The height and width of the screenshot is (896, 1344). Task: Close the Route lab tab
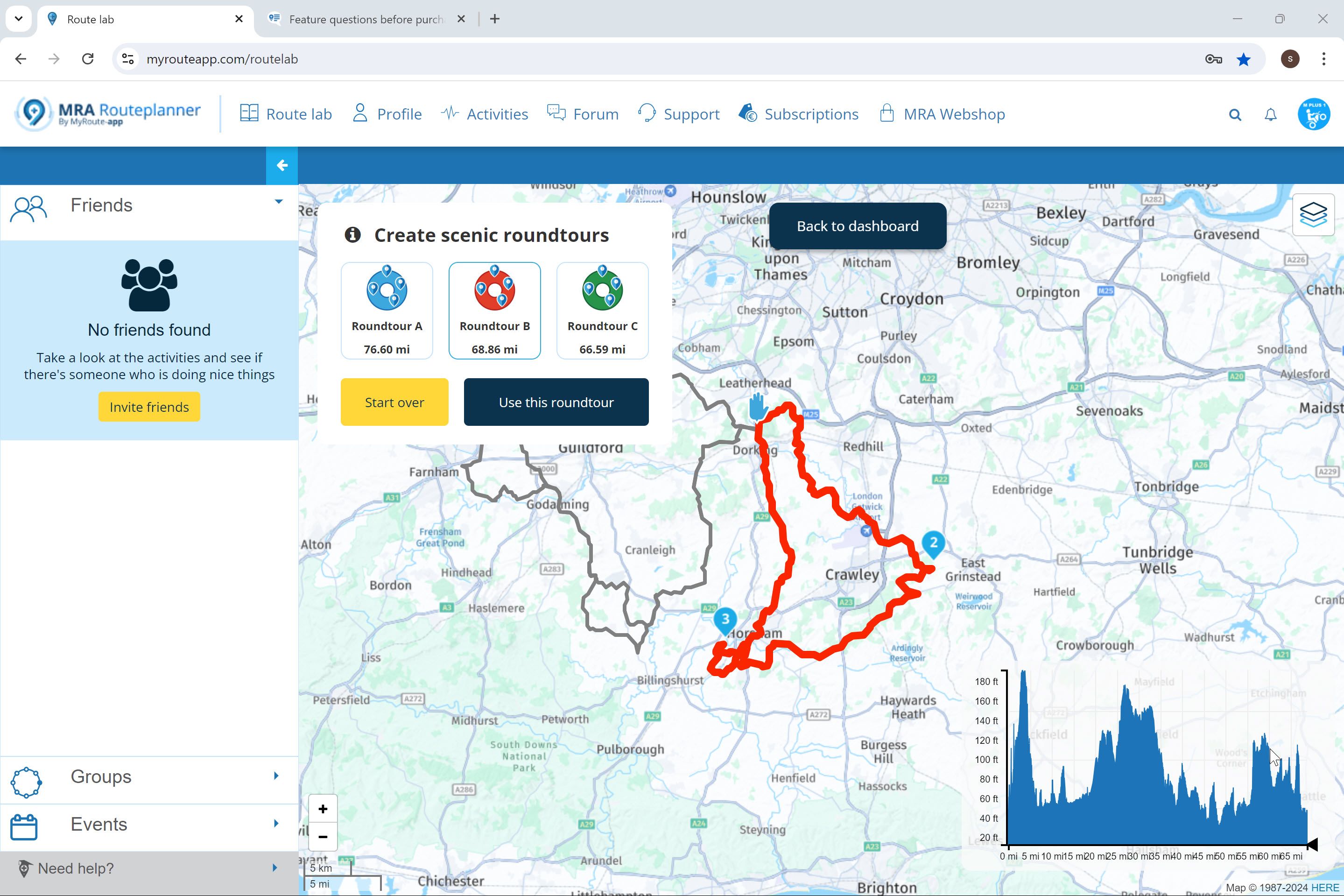[x=239, y=20]
